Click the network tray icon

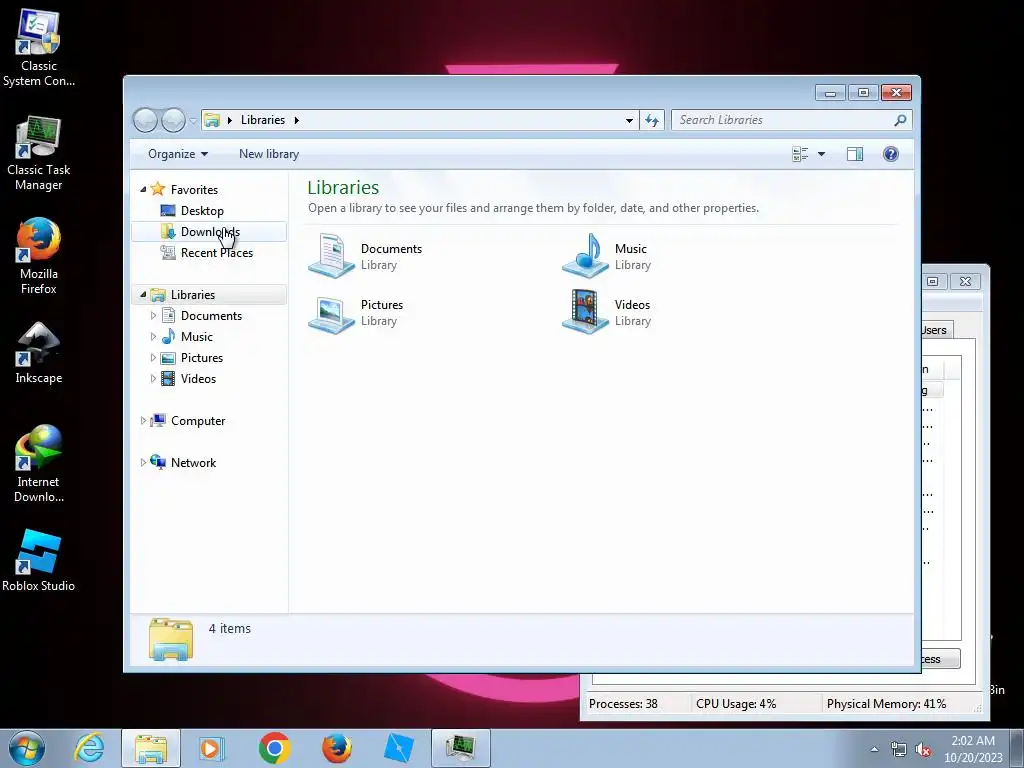pos(899,750)
